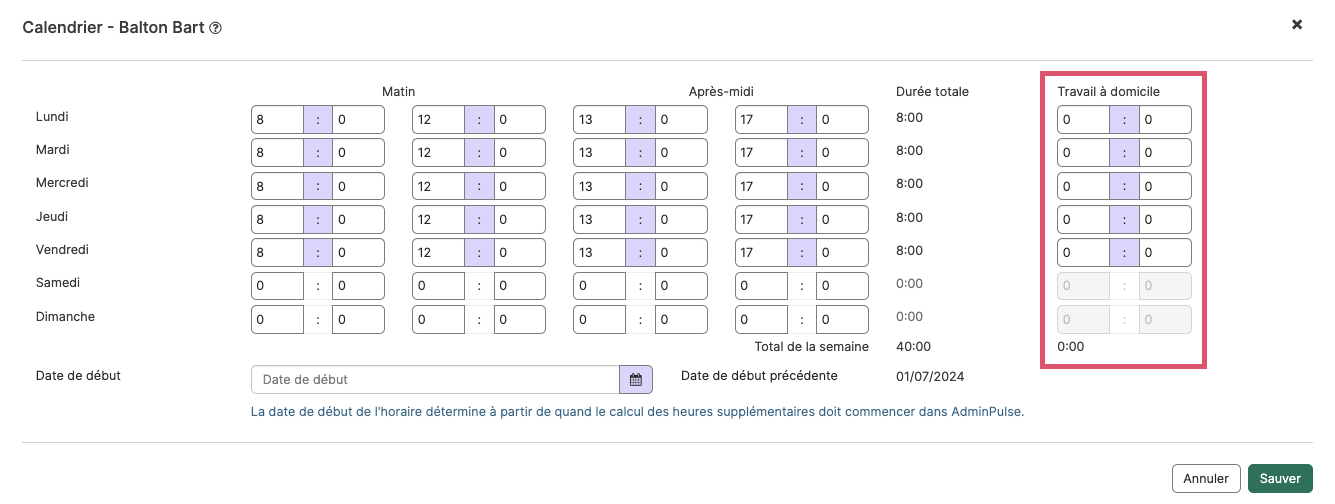
Task: Click Travail à domicile weekly total 0:00
Action: pyautogui.click(x=1070, y=347)
